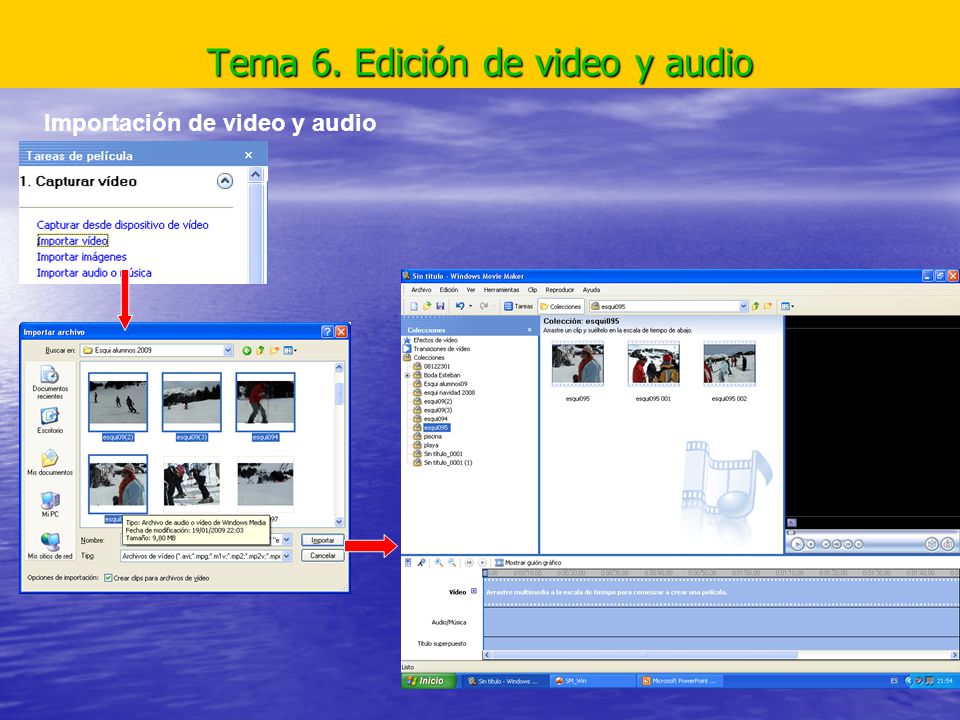960x720 pixels.
Task: Select the playa collection
Action: click(x=426, y=445)
